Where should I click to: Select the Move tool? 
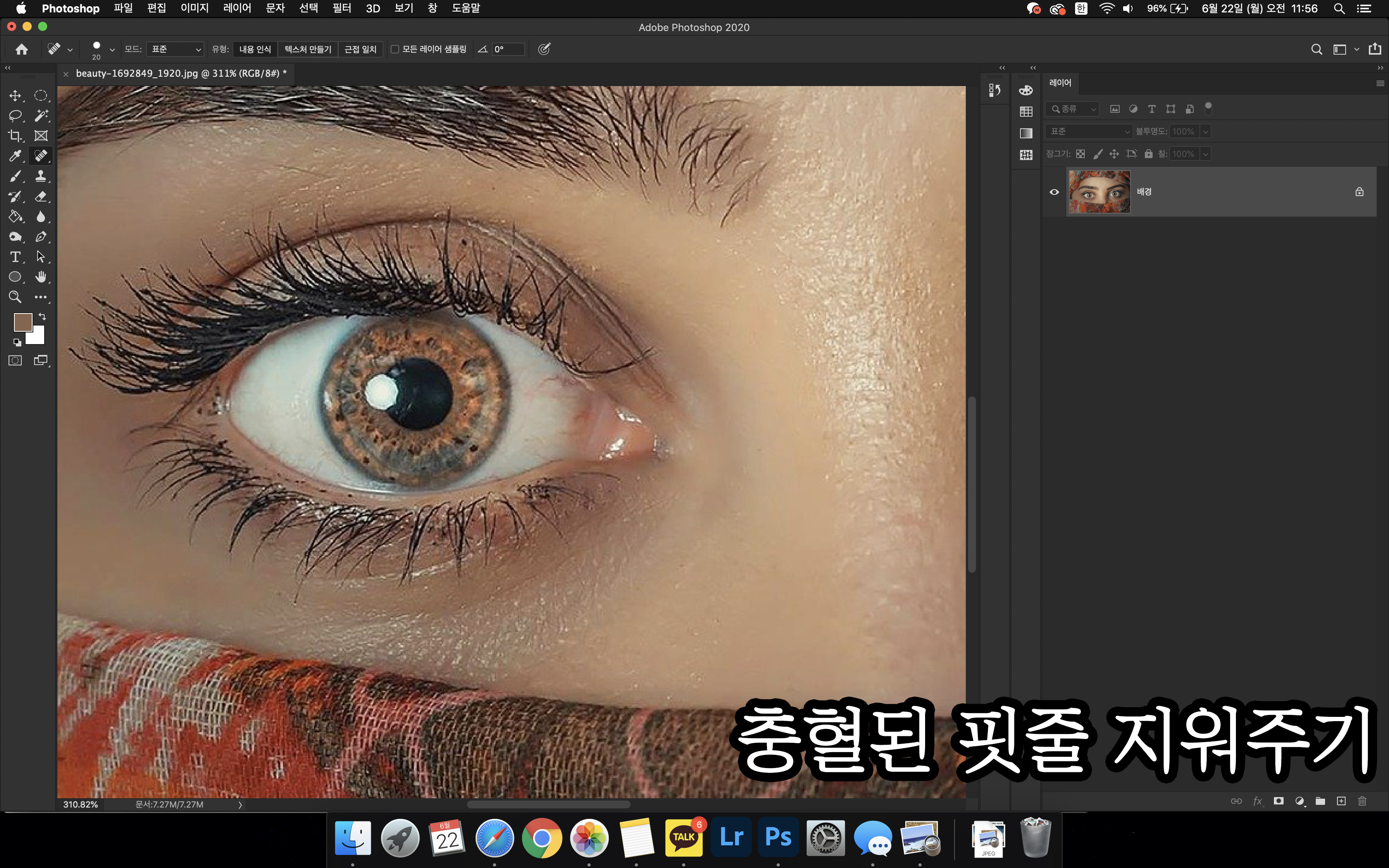click(x=15, y=95)
